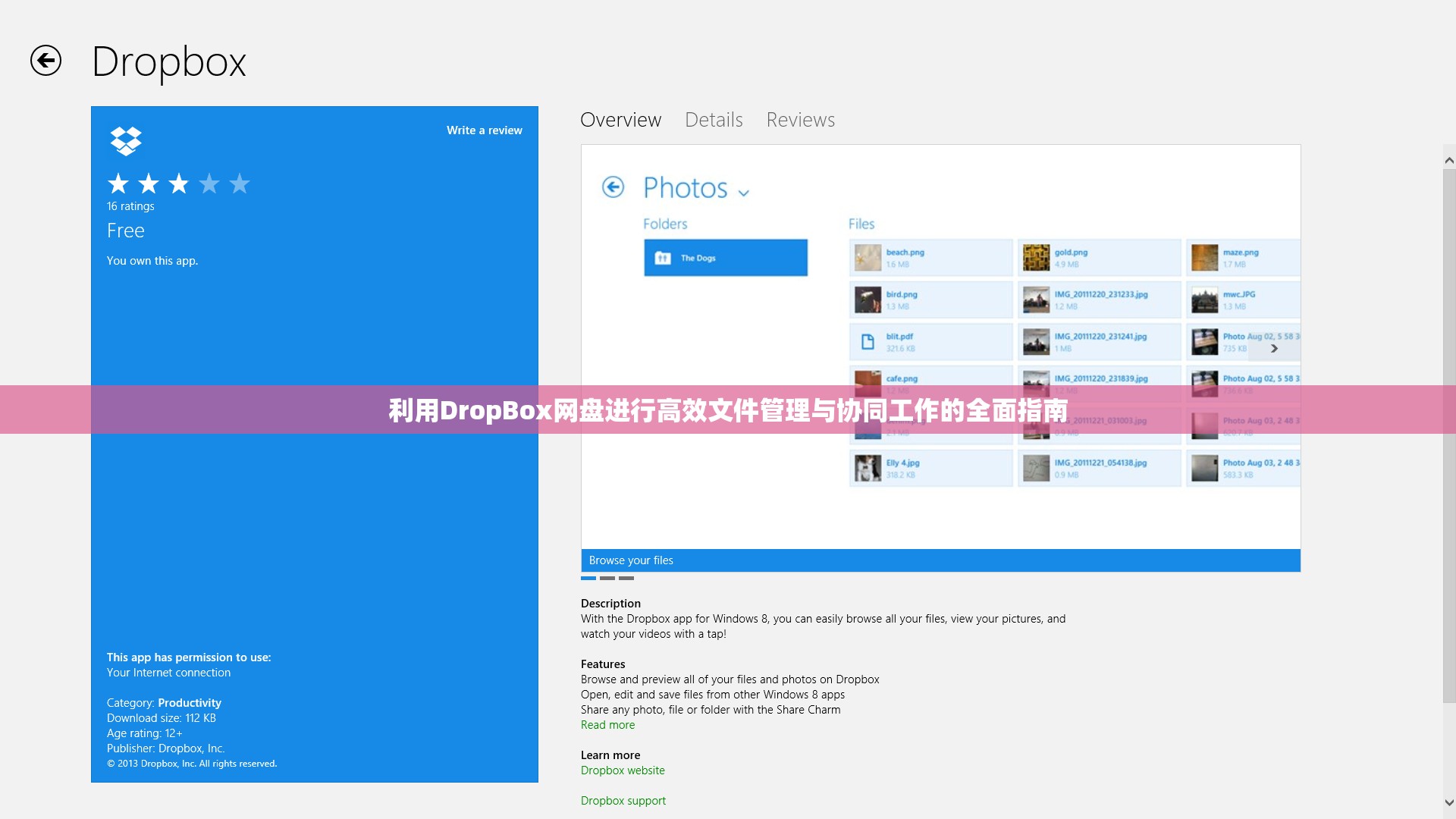Click the star rating toggle
The image size is (1456, 819).
coord(179,184)
